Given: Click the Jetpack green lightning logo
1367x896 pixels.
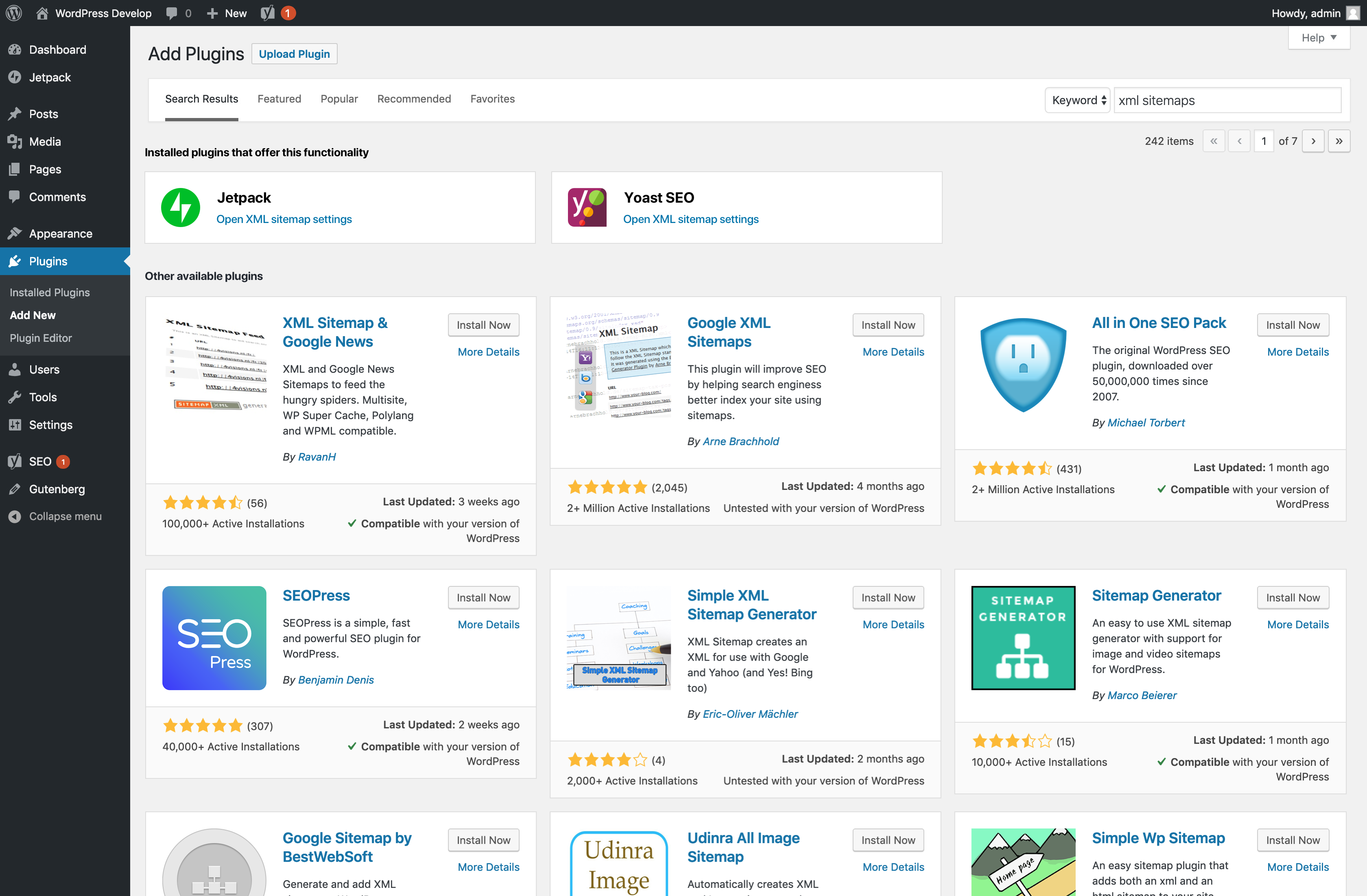Looking at the screenshot, I should pos(180,208).
